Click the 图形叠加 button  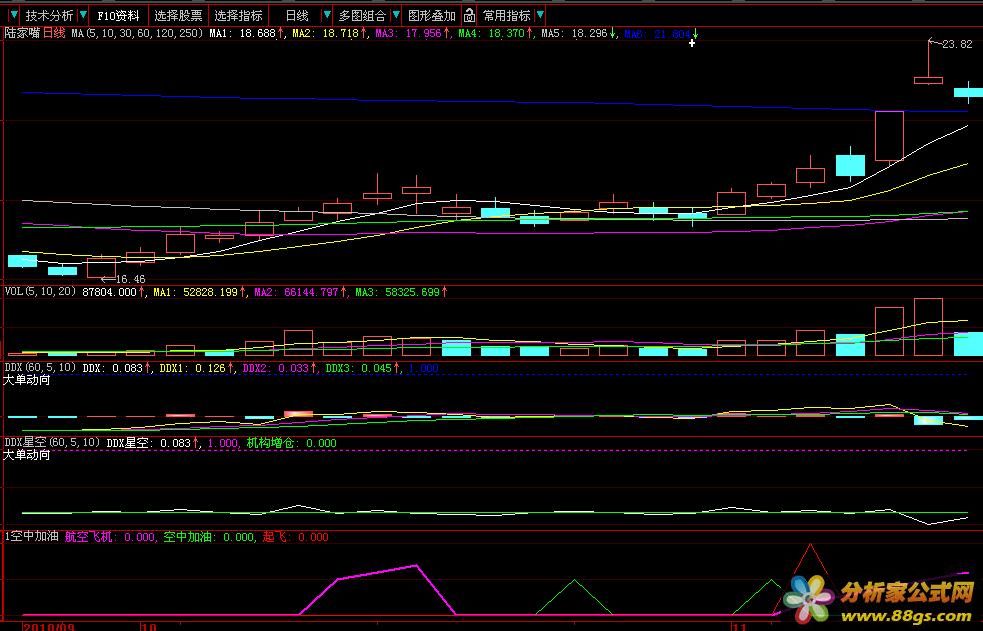coord(431,15)
